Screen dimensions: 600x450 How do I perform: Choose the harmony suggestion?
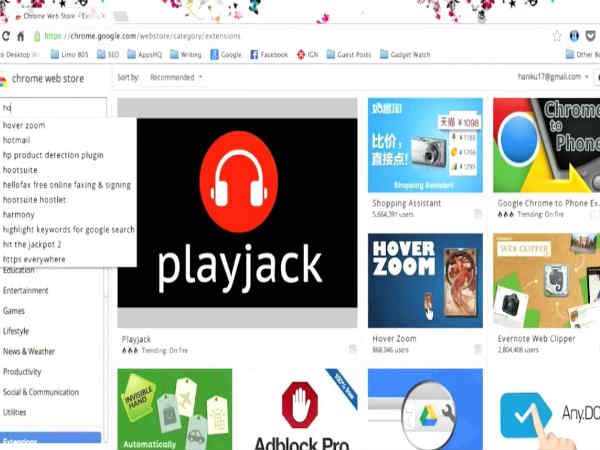(18, 215)
